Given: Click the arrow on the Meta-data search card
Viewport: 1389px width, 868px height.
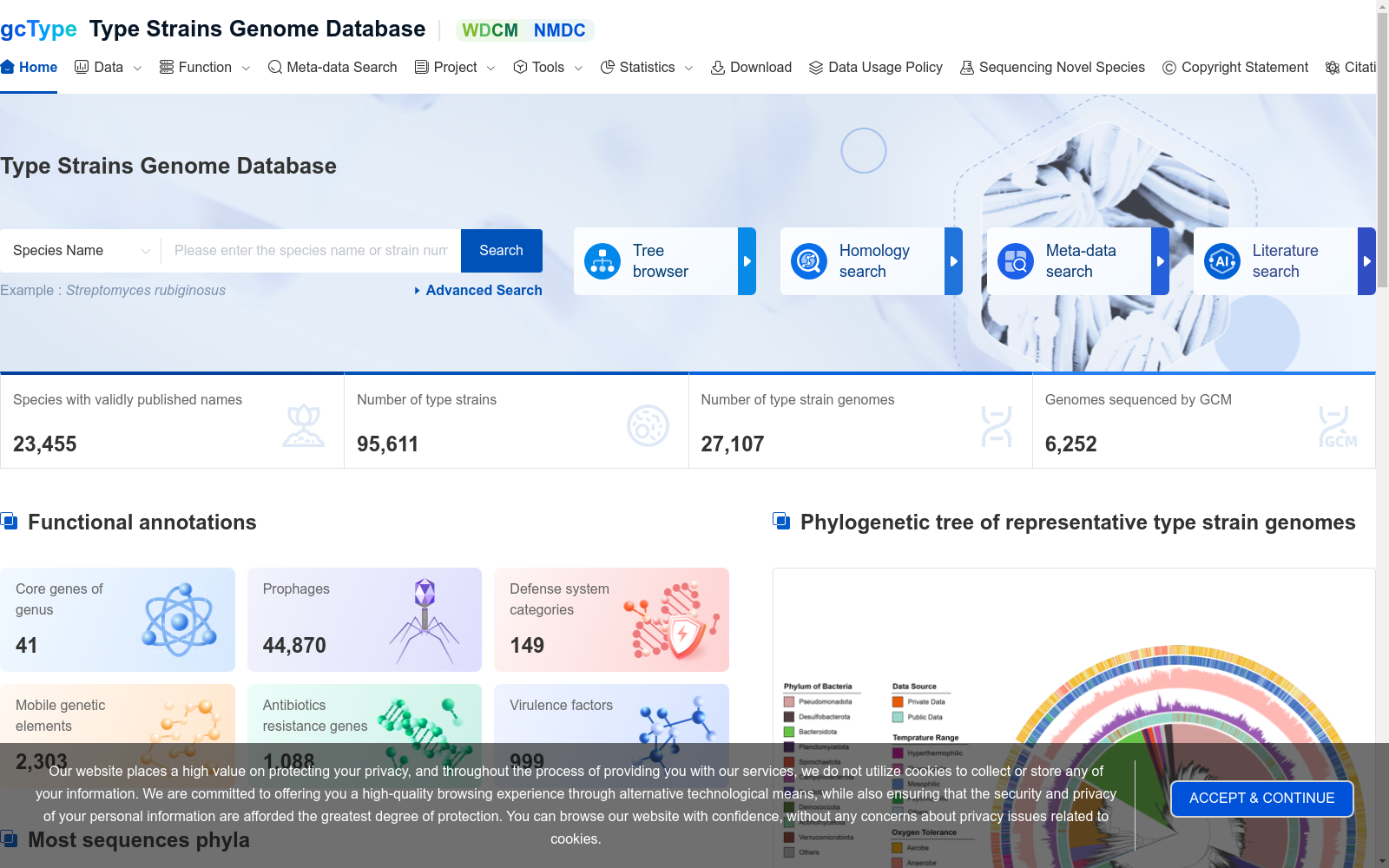Looking at the screenshot, I should click(x=1160, y=261).
